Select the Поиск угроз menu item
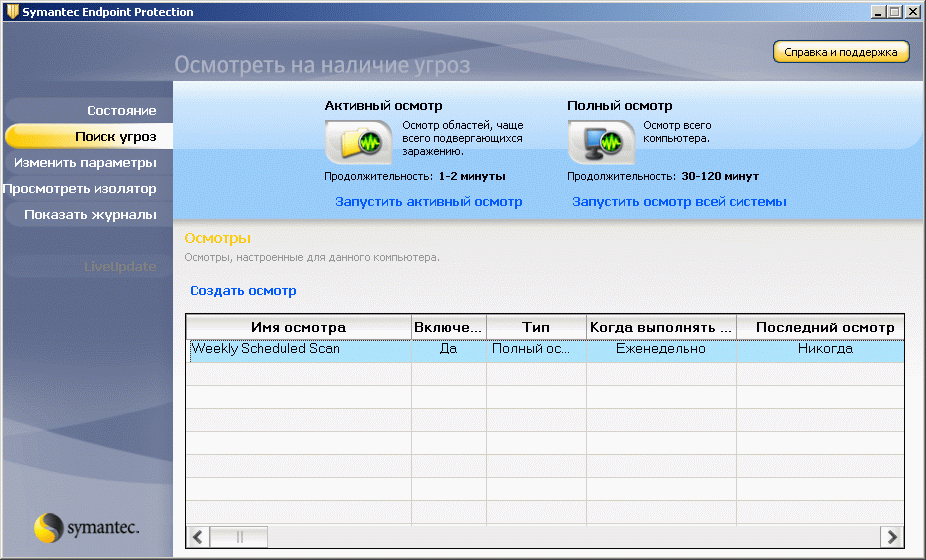 click(89, 136)
